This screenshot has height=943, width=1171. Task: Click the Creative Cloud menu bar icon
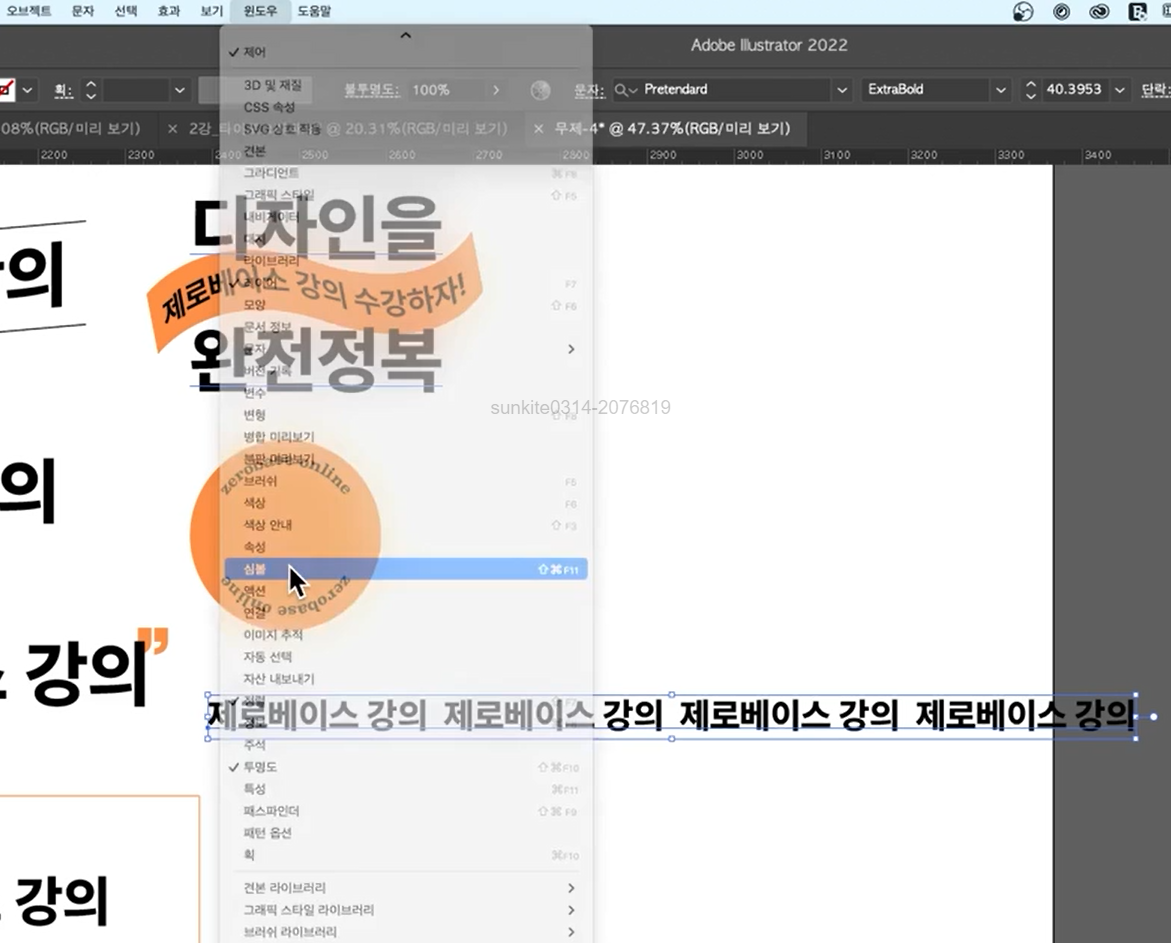coord(1099,11)
